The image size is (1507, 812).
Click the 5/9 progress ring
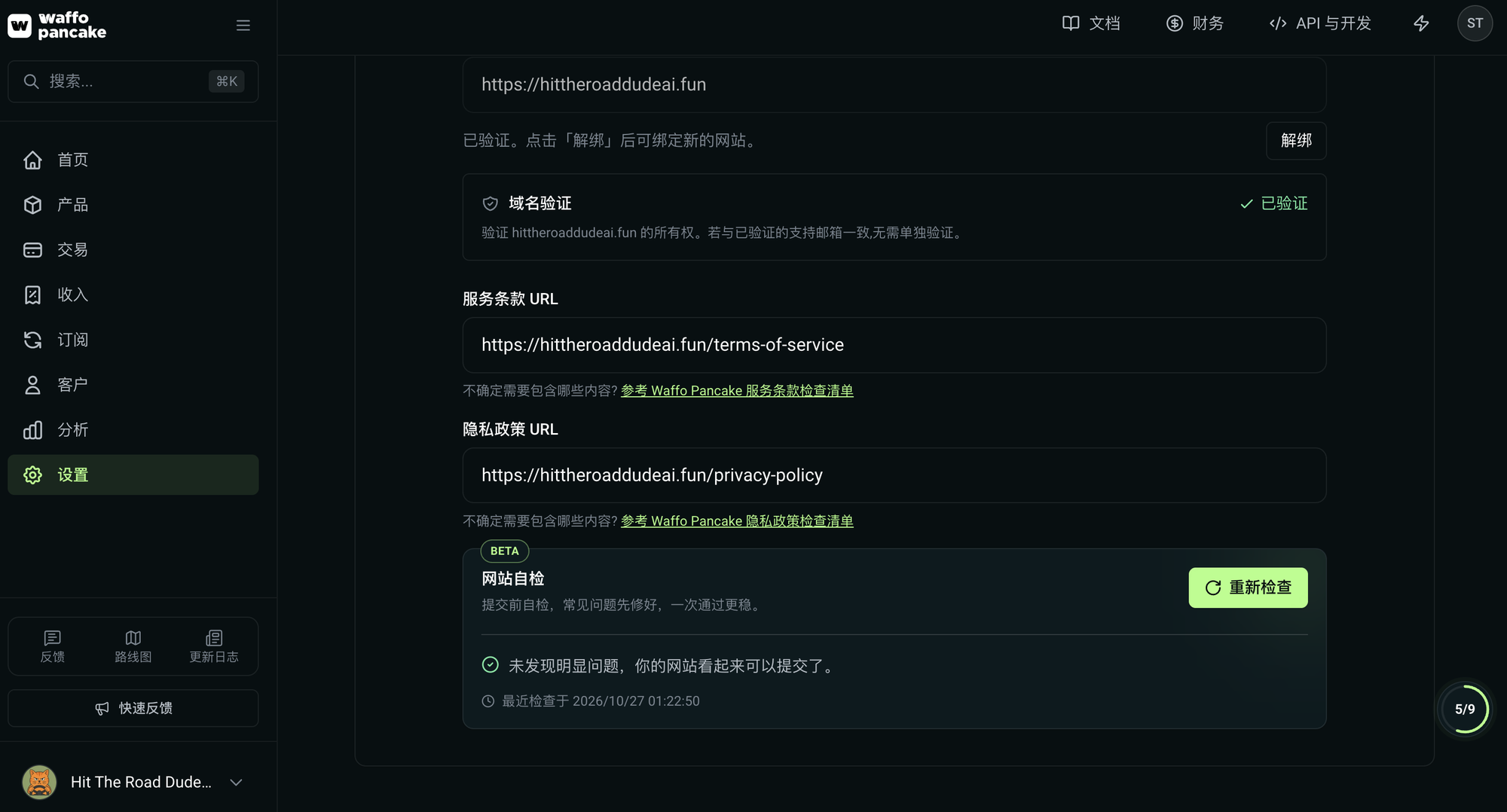pyautogui.click(x=1465, y=709)
